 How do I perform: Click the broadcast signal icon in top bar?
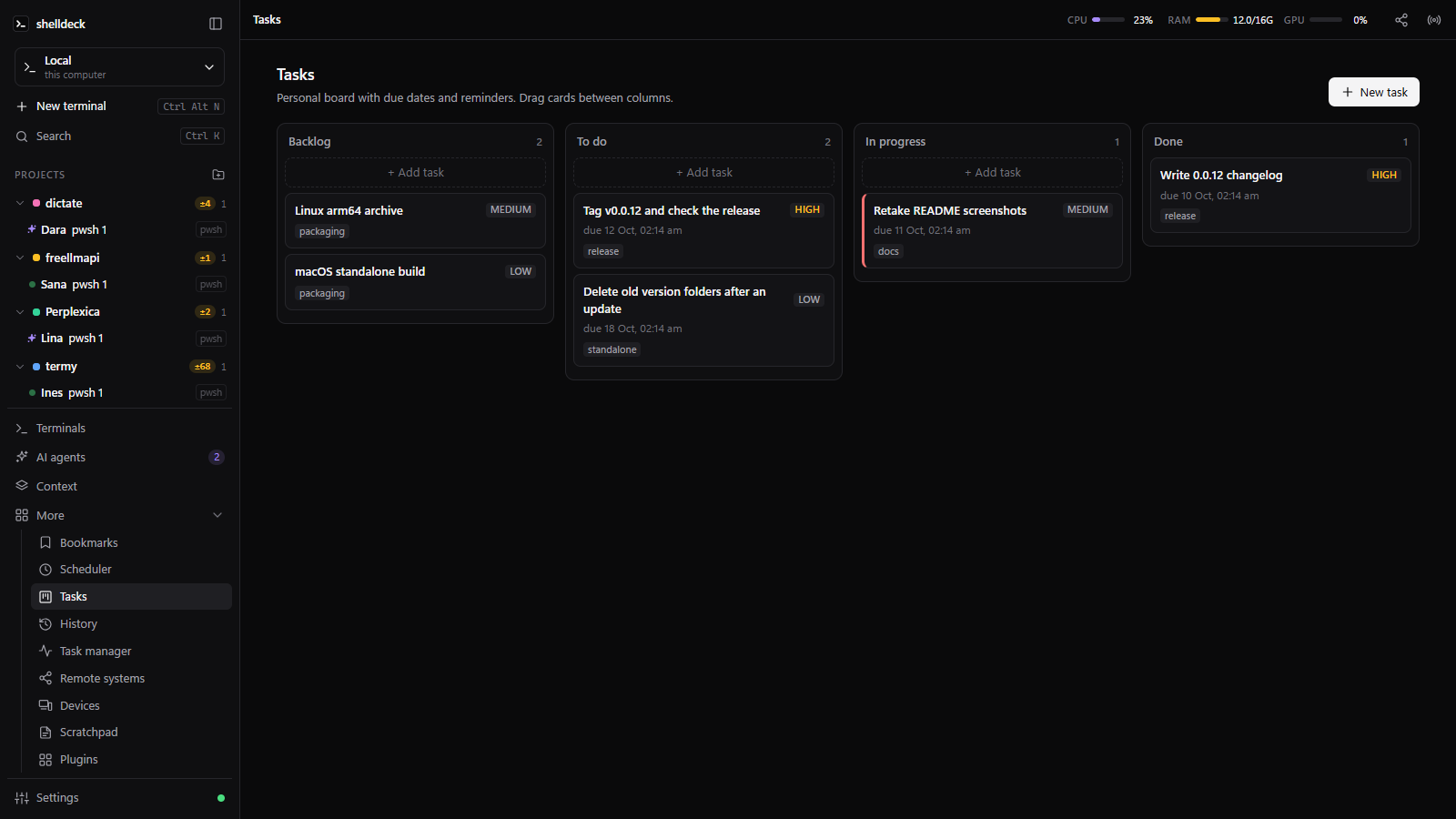1434,20
